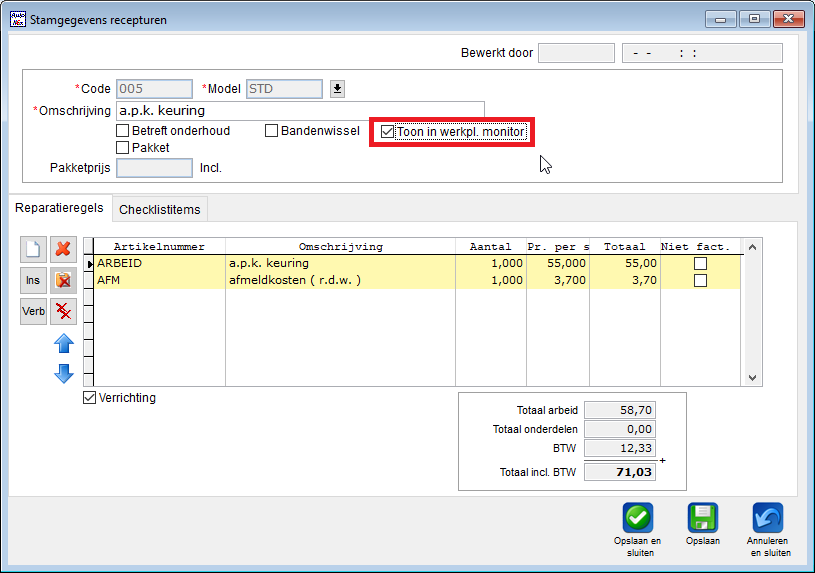Toggle the Betreft onderhoud checkbox
815x573 pixels.
122,131
